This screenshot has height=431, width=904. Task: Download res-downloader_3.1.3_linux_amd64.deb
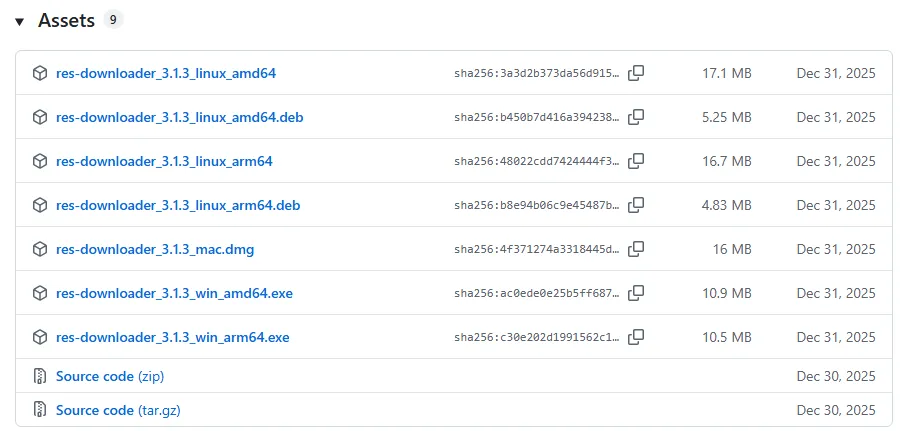[180, 118]
